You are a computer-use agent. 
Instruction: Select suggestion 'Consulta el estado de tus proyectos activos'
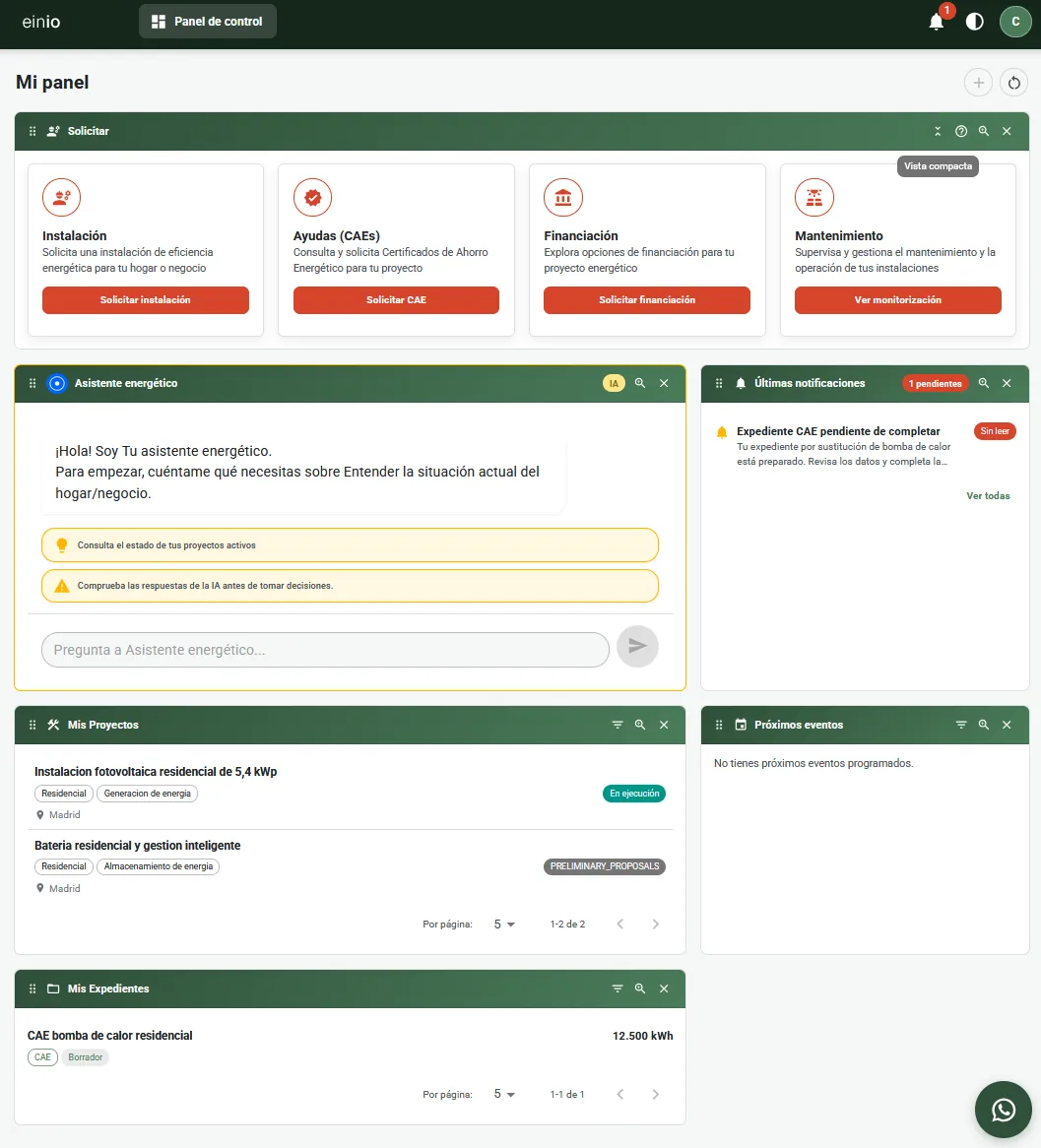(351, 545)
